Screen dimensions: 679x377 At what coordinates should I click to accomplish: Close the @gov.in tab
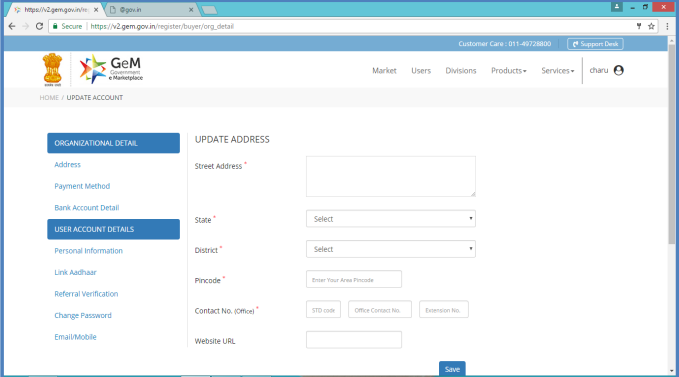point(191,10)
